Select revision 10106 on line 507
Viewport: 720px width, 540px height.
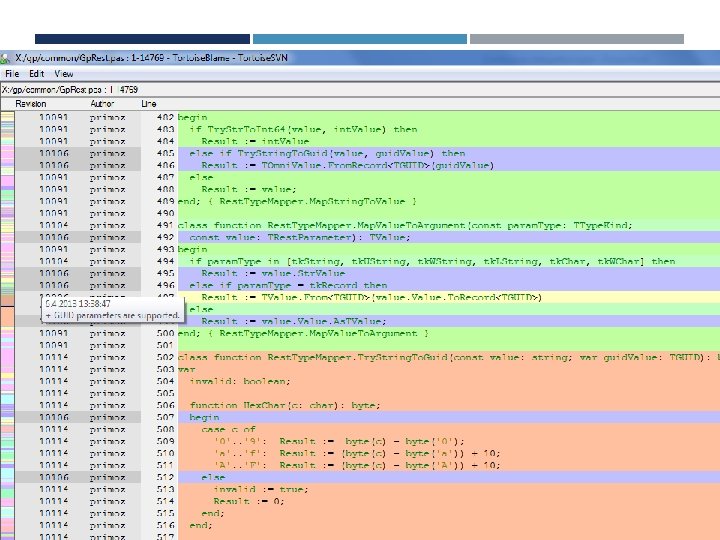[x=53, y=417]
